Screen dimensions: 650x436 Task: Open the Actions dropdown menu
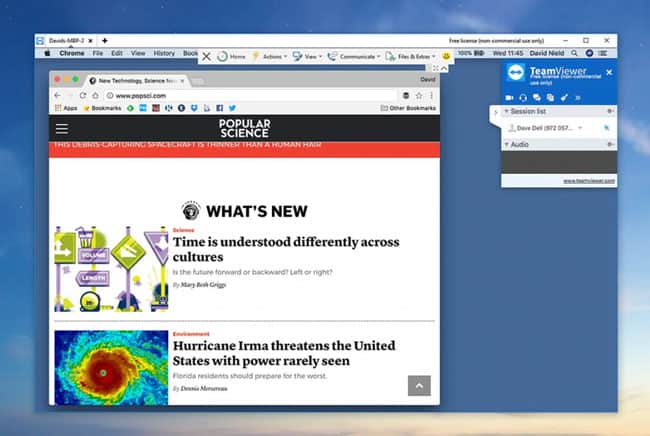pyautogui.click(x=270, y=57)
